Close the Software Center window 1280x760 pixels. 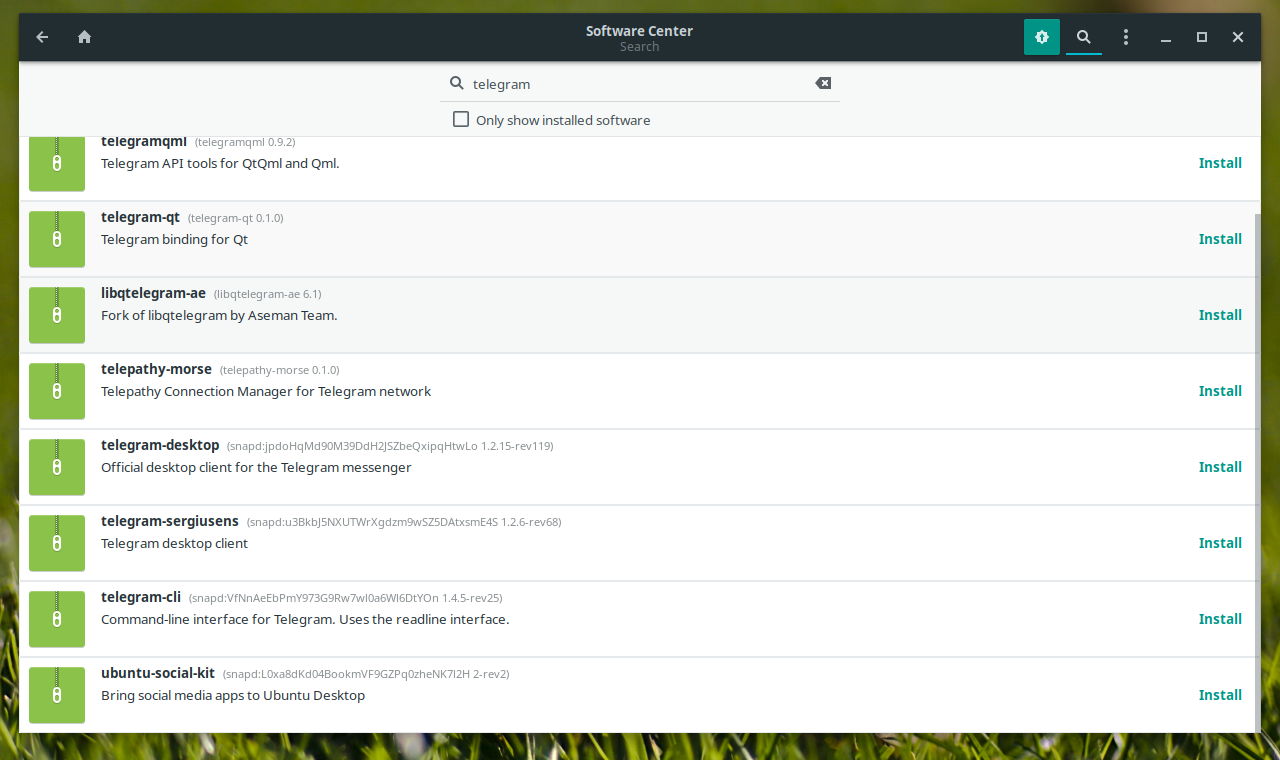(x=1238, y=37)
